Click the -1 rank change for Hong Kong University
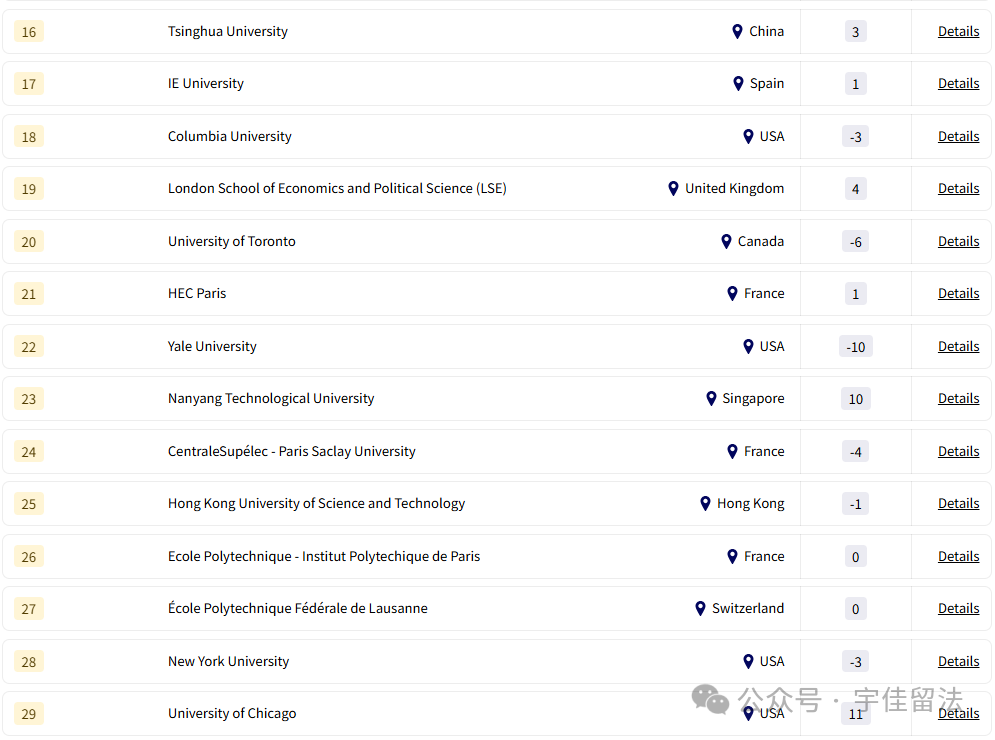 (855, 504)
